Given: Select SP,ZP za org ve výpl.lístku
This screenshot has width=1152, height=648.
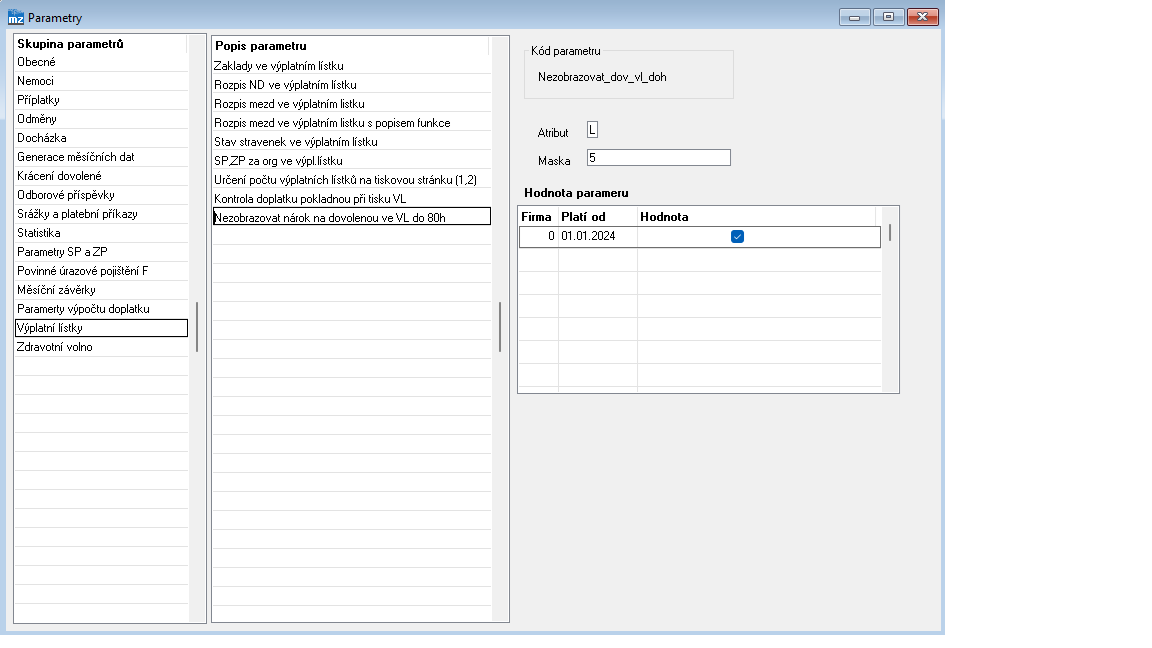Looking at the screenshot, I should point(352,162).
